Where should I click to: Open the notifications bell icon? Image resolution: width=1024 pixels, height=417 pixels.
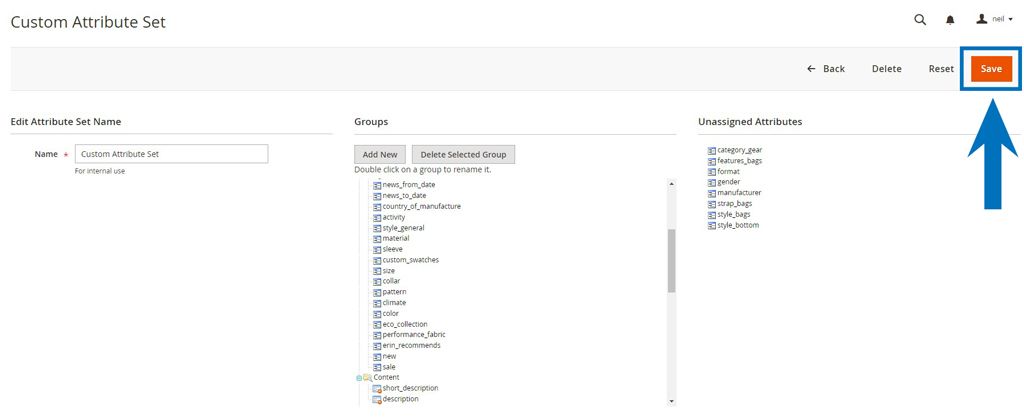(950, 20)
